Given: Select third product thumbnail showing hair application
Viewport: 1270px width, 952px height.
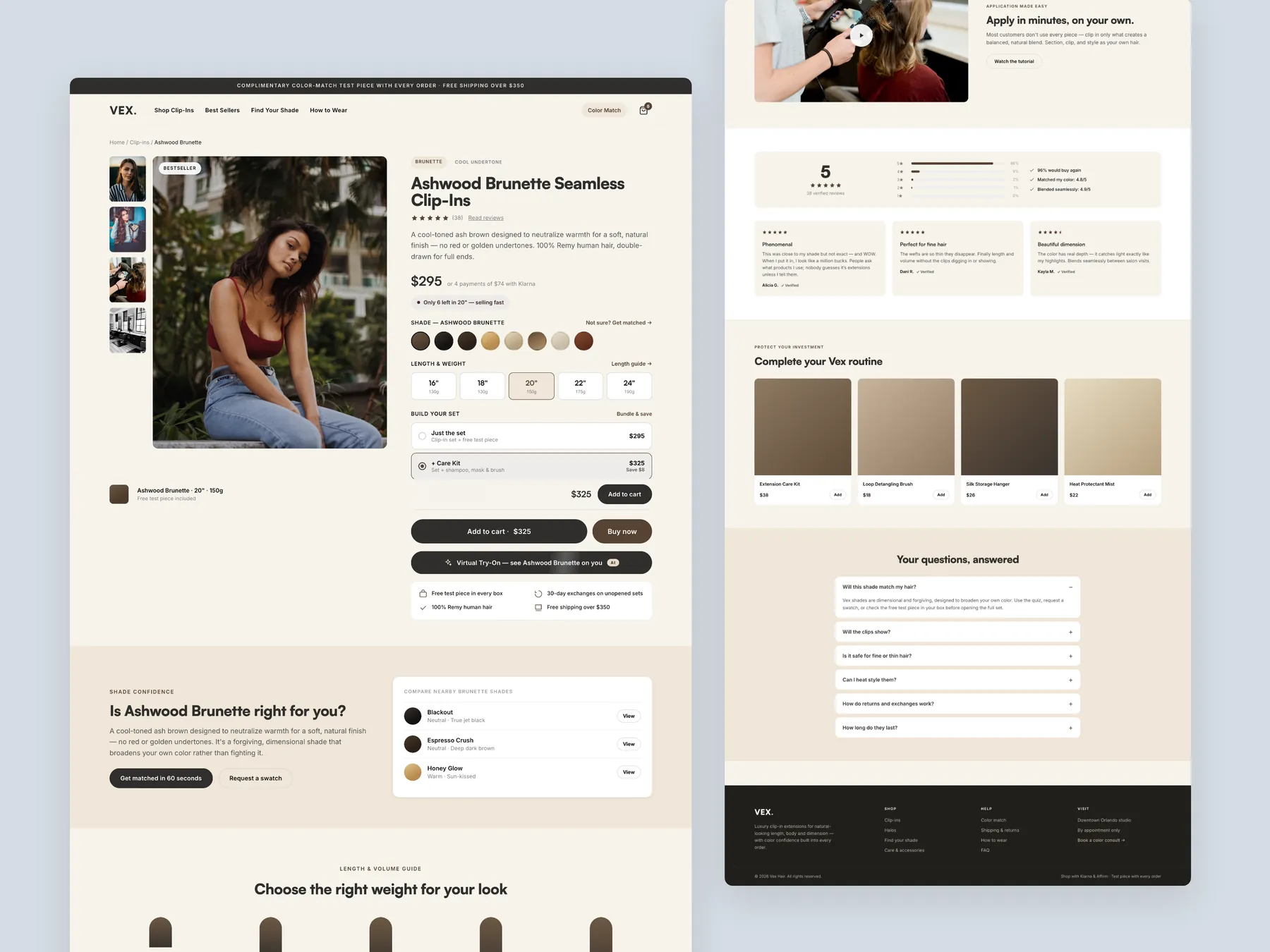Looking at the screenshot, I should point(128,280).
